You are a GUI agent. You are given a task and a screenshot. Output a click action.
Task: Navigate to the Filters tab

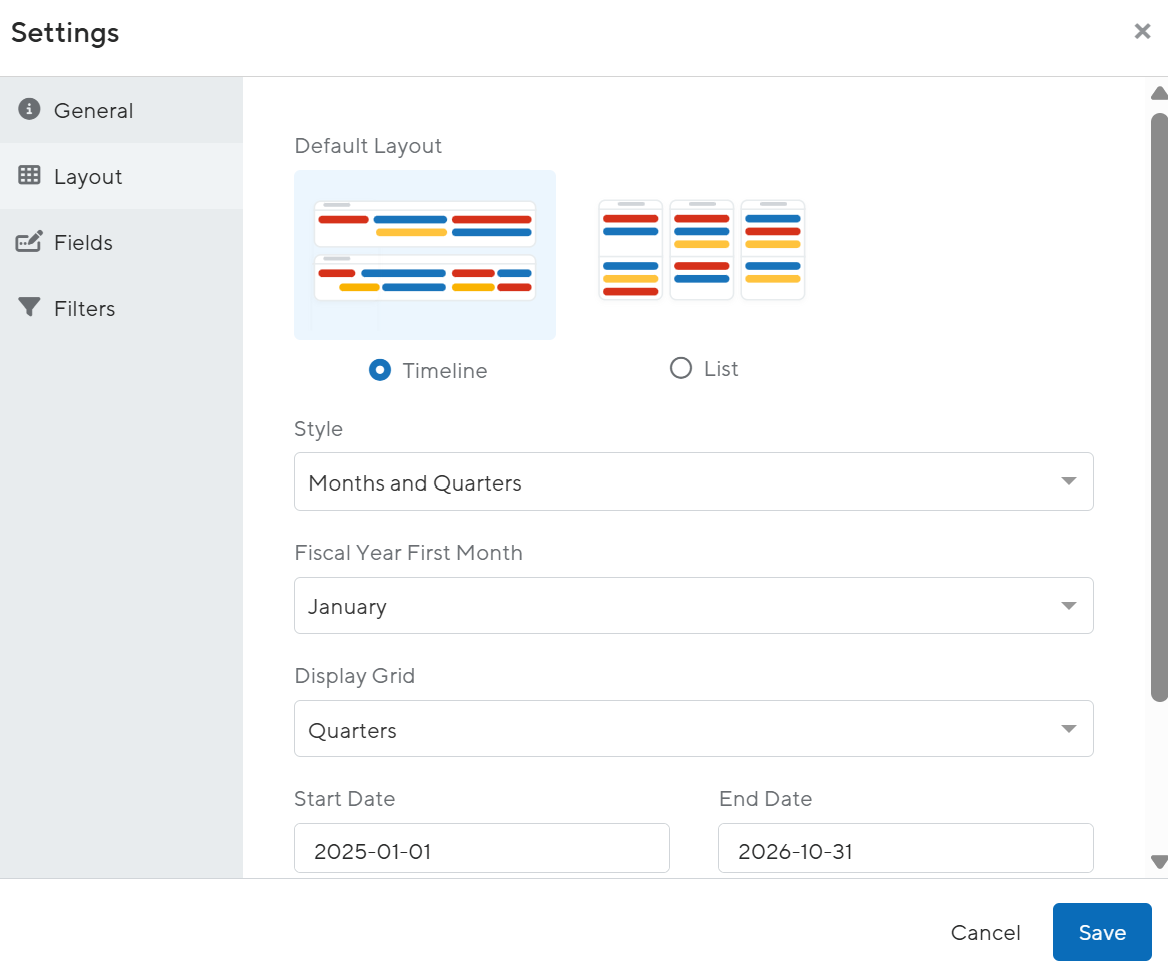pyautogui.click(x=84, y=307)
